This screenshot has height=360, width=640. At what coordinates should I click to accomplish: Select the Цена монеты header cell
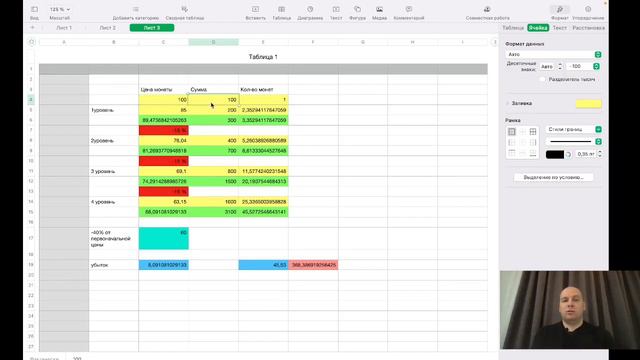(163, 89)
